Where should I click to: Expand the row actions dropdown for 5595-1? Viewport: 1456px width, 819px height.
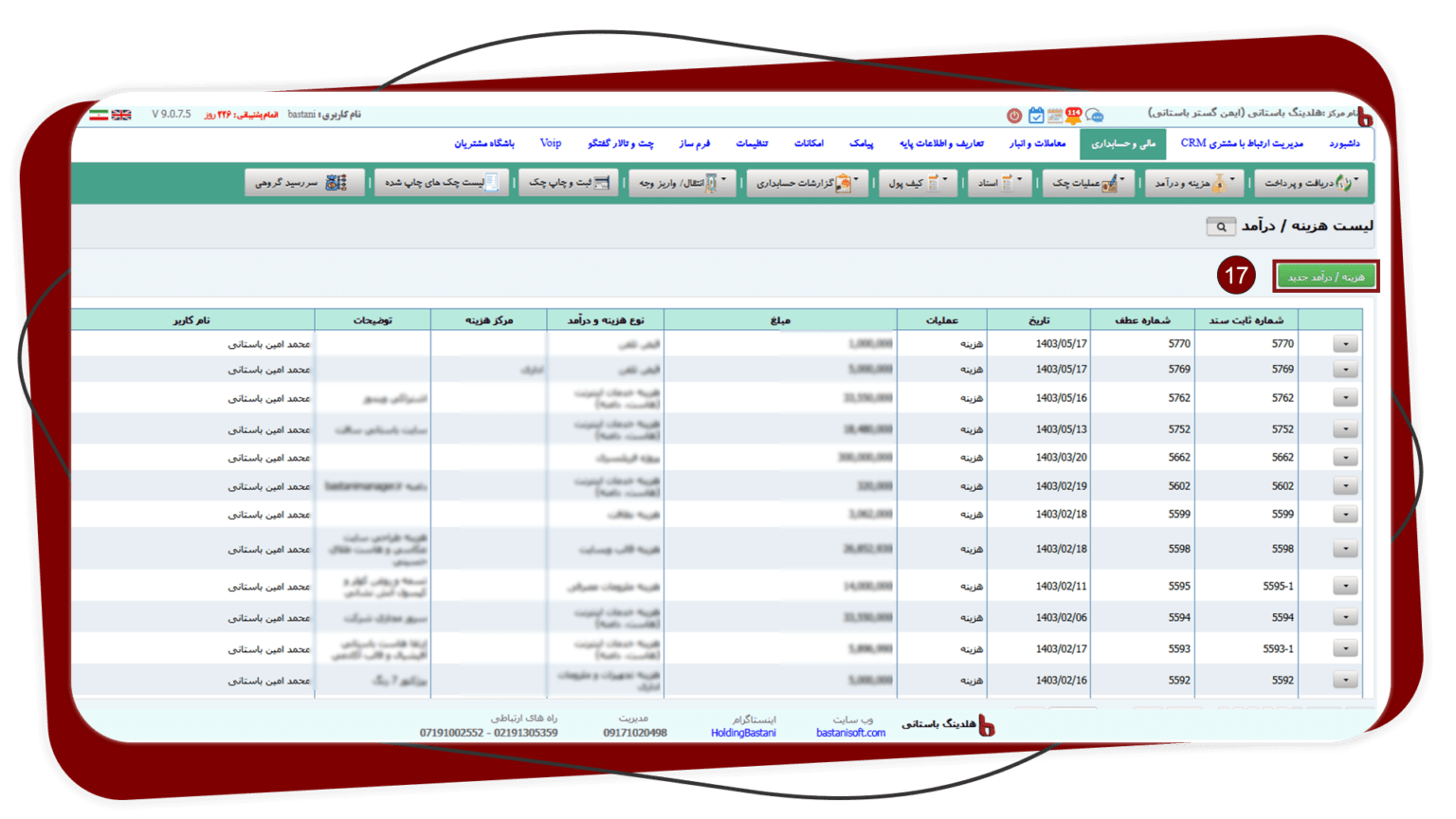coord(1345,587)
